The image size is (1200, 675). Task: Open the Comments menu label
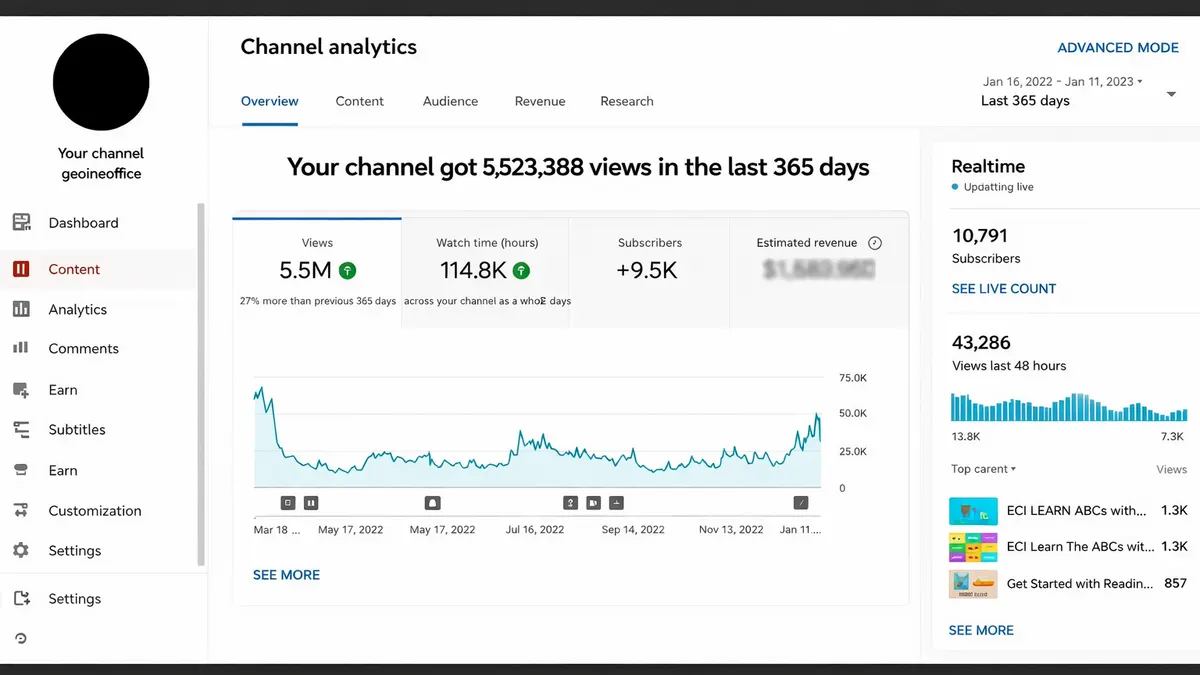coord(84,349)
